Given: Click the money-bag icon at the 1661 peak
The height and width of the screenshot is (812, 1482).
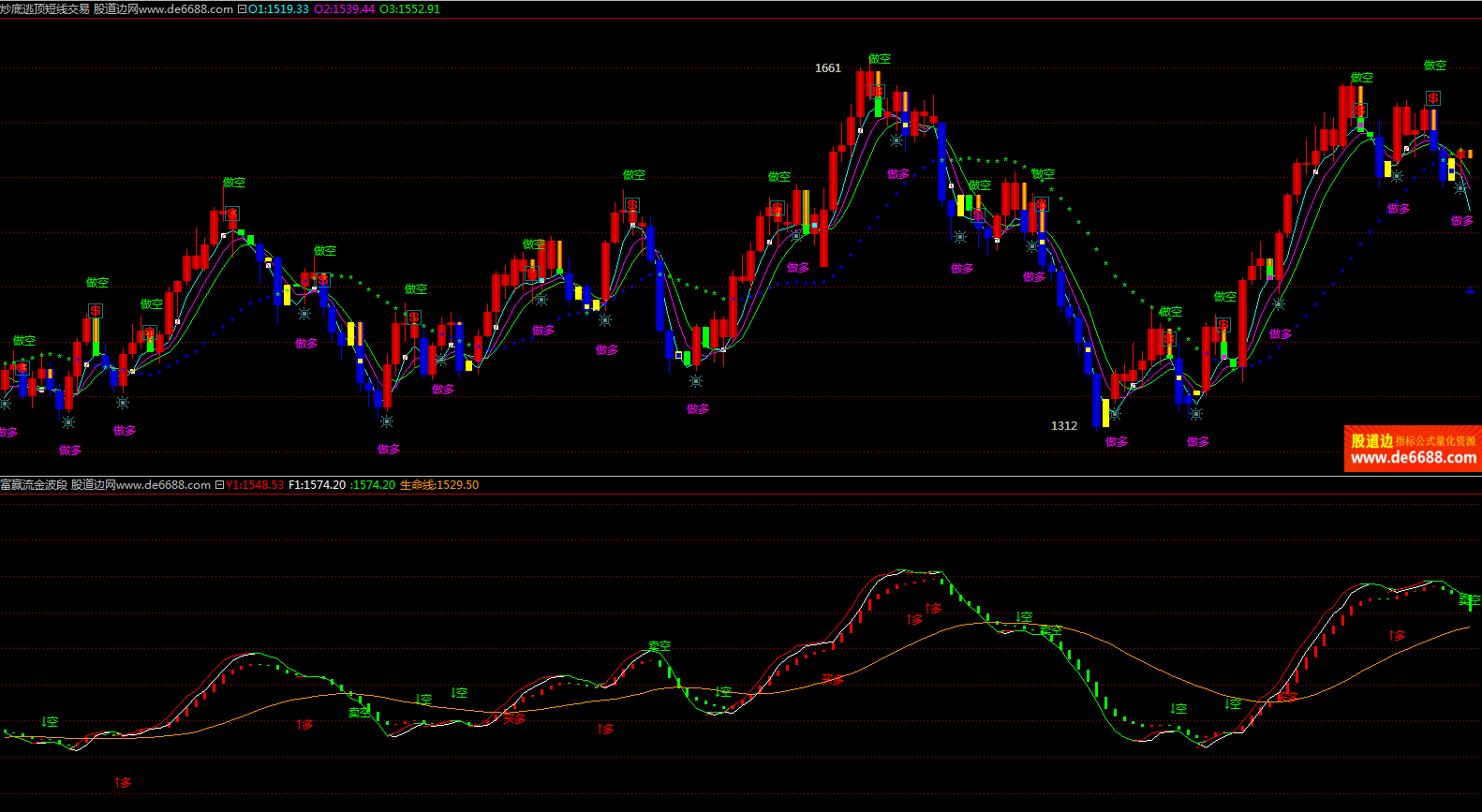Looking at the screenshot, I should [878, 92].
